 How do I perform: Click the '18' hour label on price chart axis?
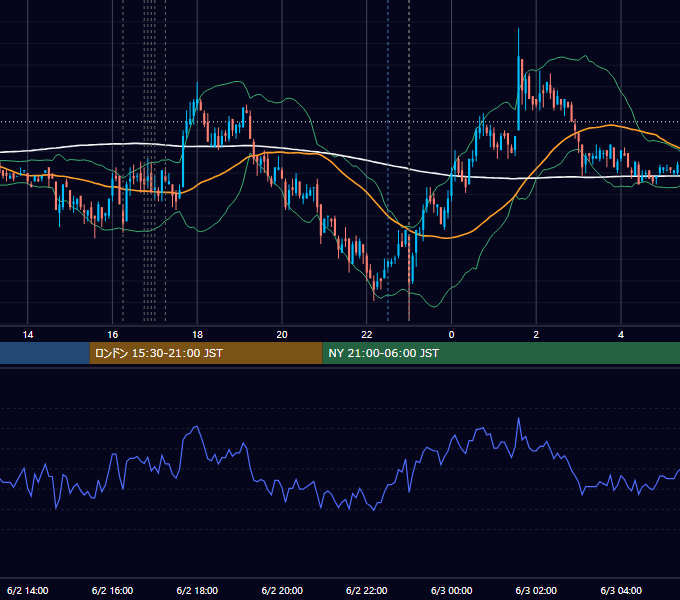(x=197, y=335)
